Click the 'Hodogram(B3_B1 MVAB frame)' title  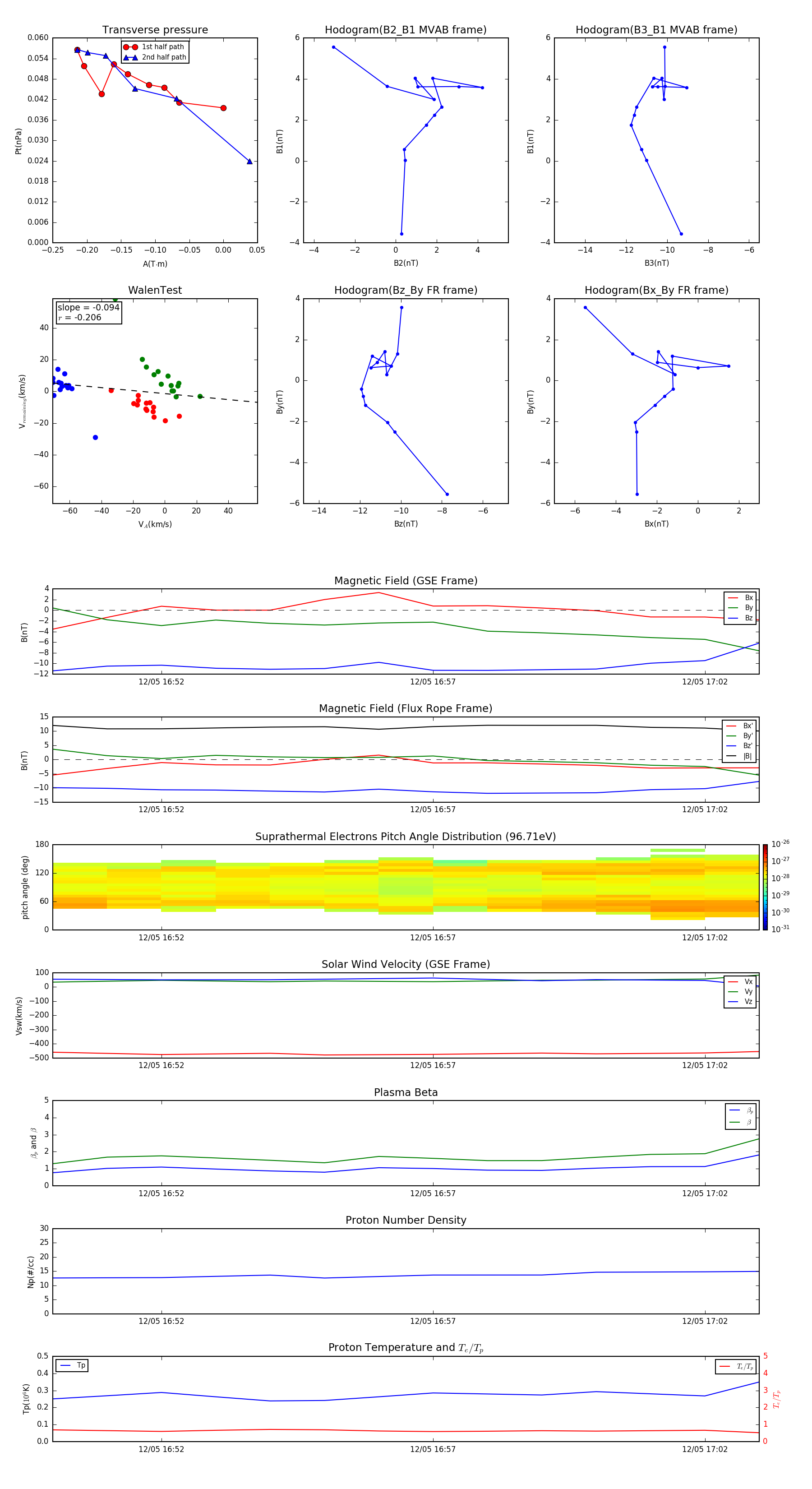pyautogui.click(x=656, y=30)
